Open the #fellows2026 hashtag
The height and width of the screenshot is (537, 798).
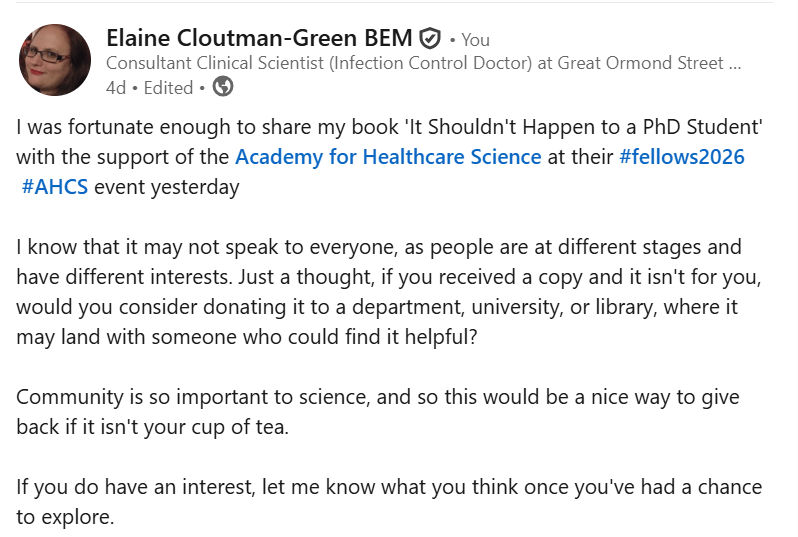click(682, 157)
